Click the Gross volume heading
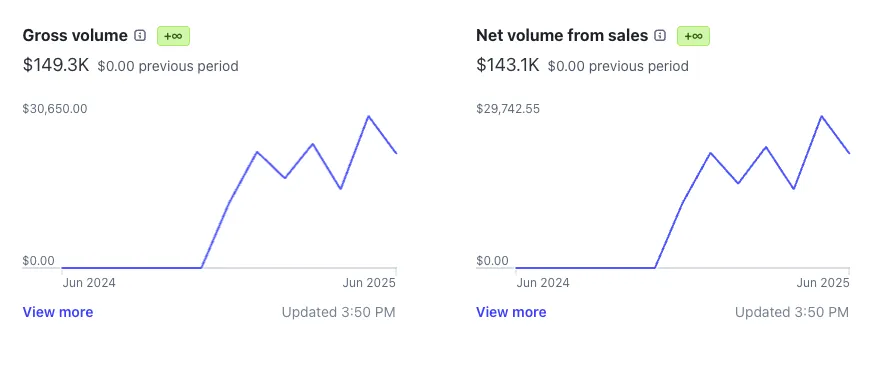 click(75, 36)
